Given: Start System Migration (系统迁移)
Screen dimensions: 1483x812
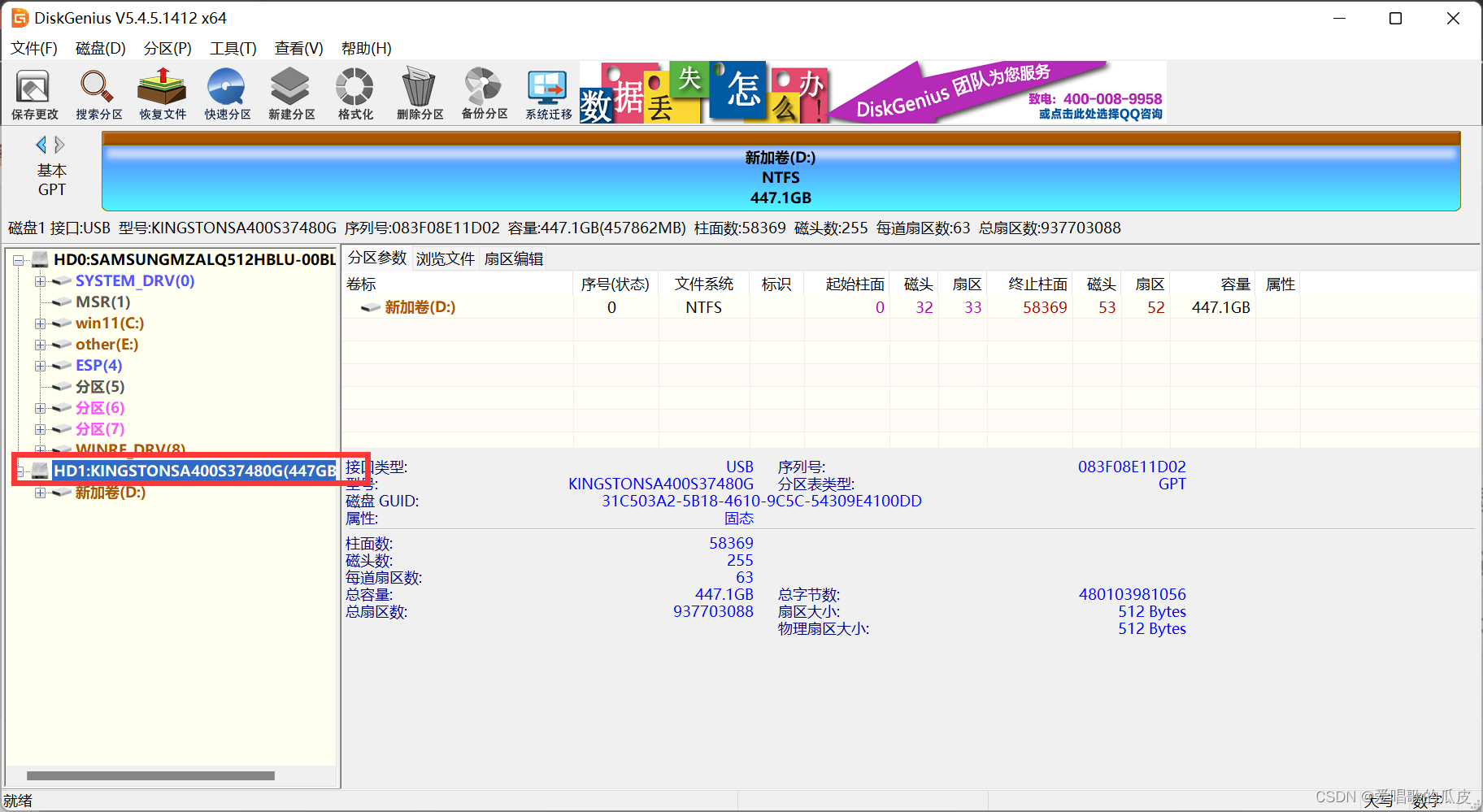Looking at the screenshot, I should (x=548, y=93).
